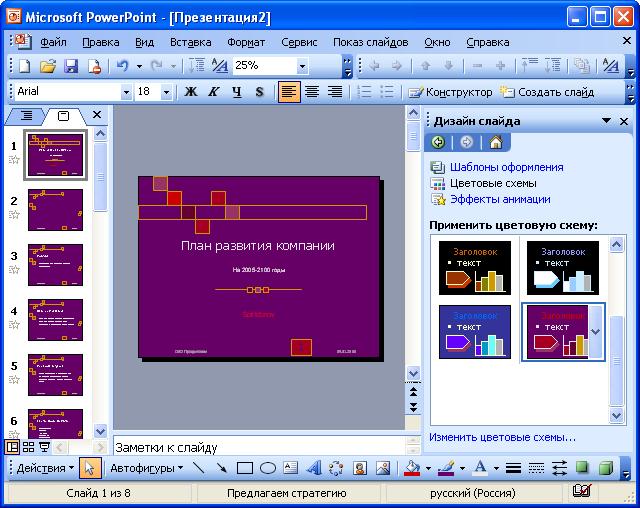Switch to the Outline tab

click(26, 116)
